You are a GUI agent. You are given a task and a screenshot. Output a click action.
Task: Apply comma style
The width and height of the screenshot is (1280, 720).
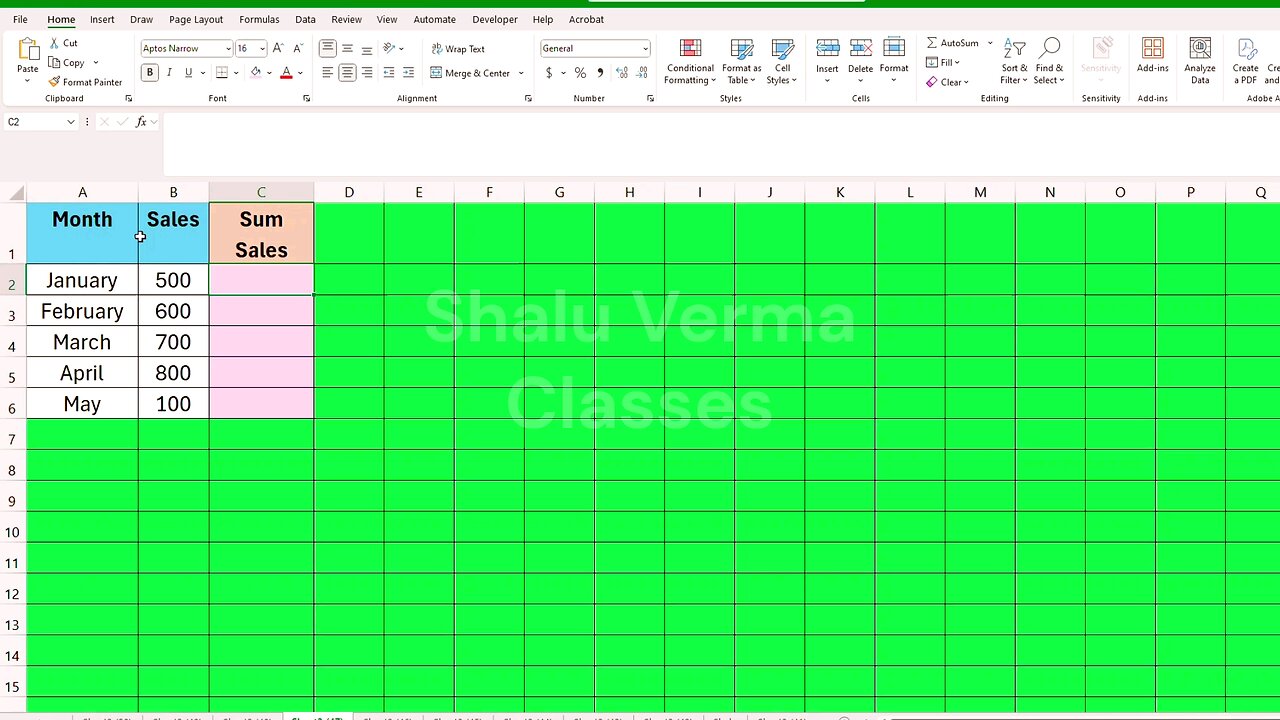600,73
